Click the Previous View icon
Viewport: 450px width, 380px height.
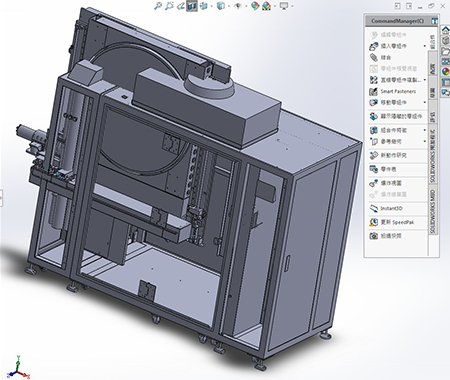(181, 6)
